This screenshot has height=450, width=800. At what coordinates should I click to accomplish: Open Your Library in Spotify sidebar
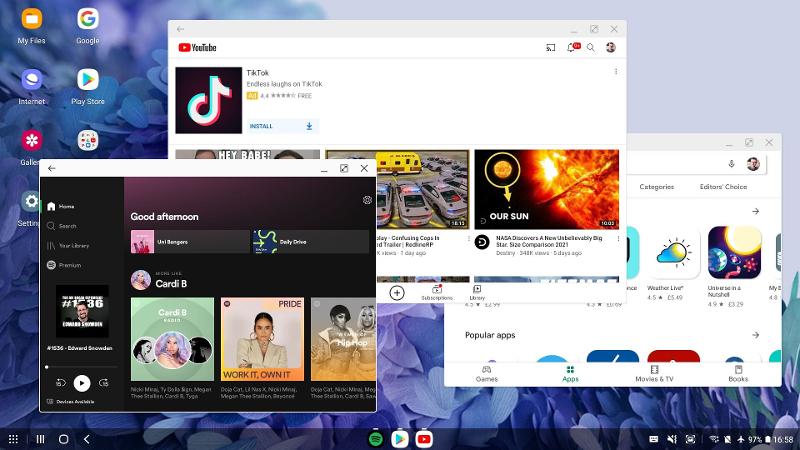[x=68, y=245]
